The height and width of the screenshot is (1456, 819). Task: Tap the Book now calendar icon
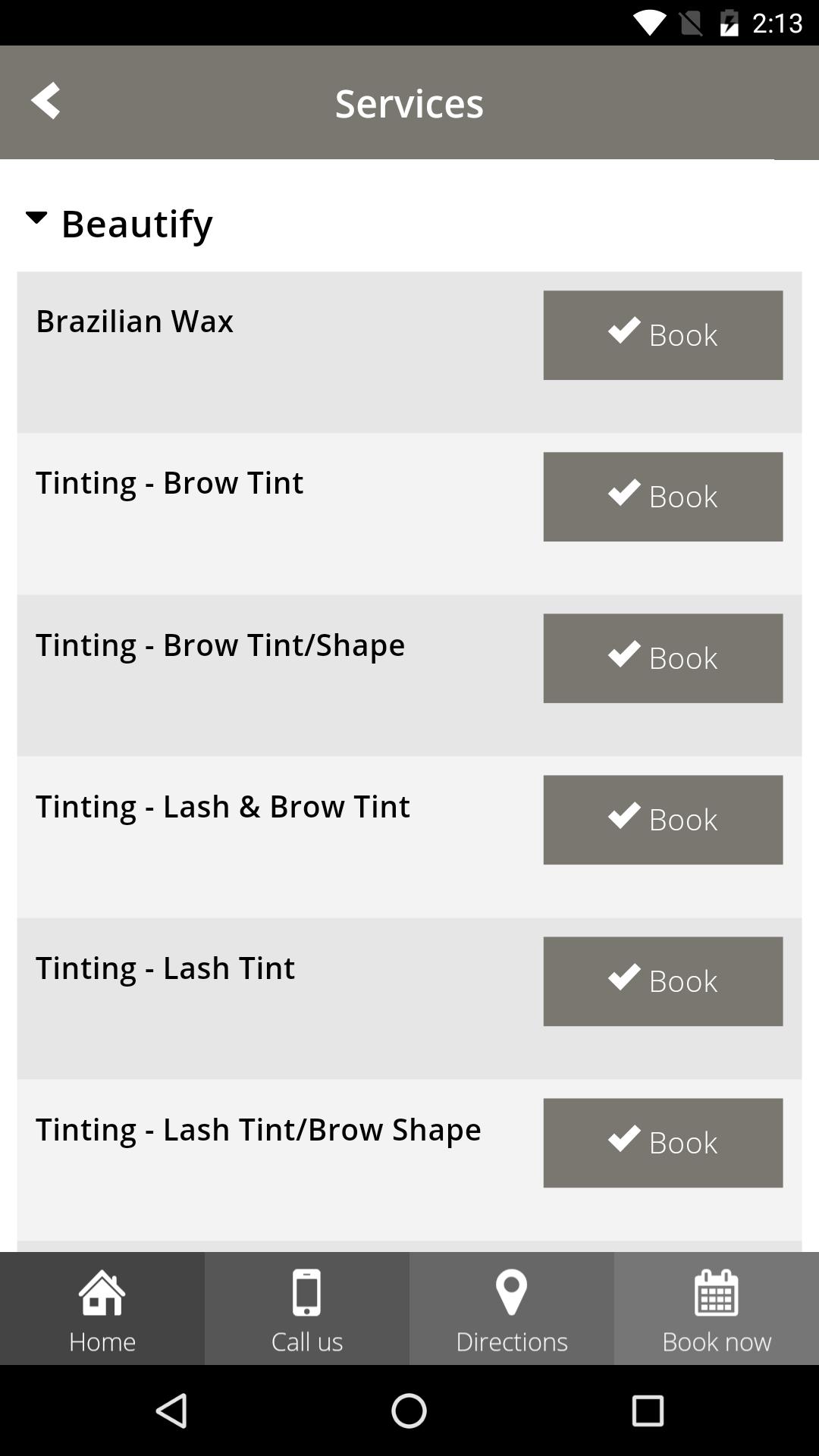[717, 1292]
